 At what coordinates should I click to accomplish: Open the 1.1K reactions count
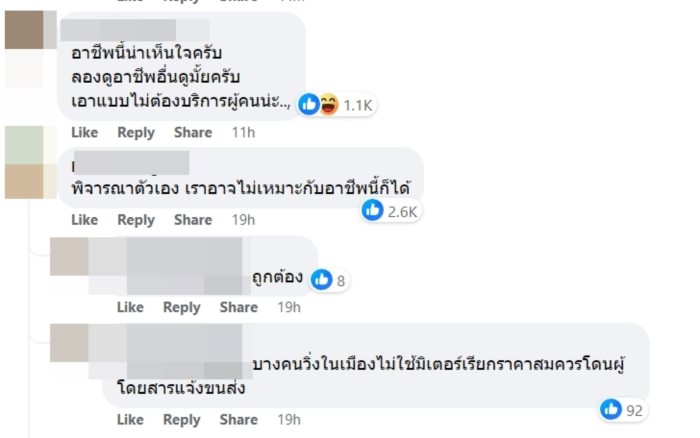coord(360,104)
